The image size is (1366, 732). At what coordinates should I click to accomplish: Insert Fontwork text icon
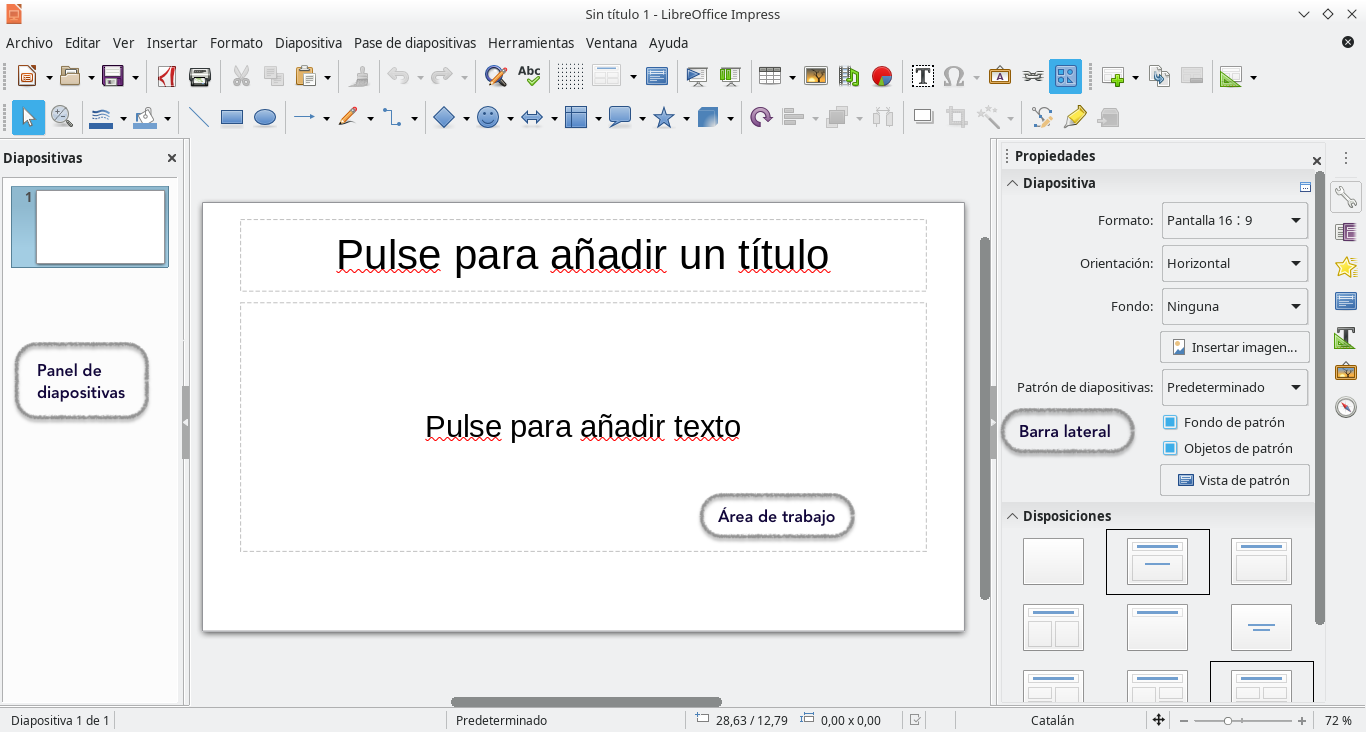tap(1000, 76)
